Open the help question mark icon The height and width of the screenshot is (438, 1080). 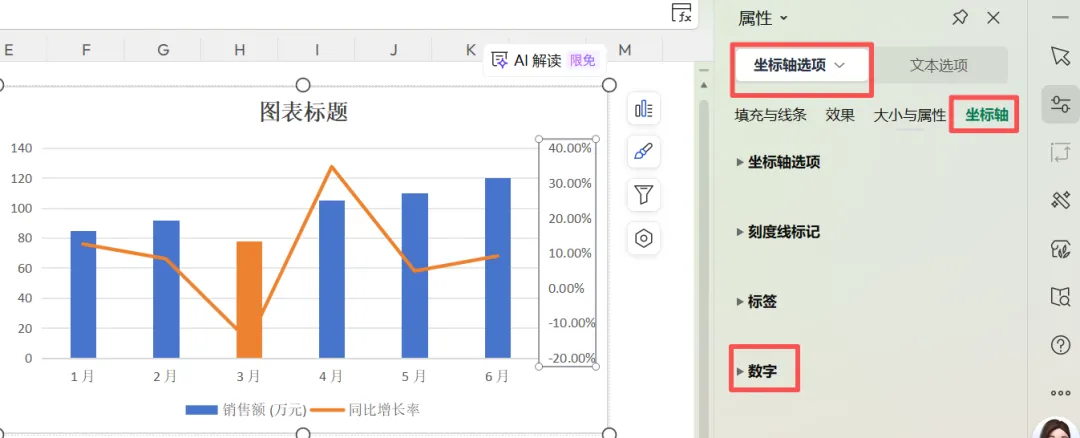1060,345
